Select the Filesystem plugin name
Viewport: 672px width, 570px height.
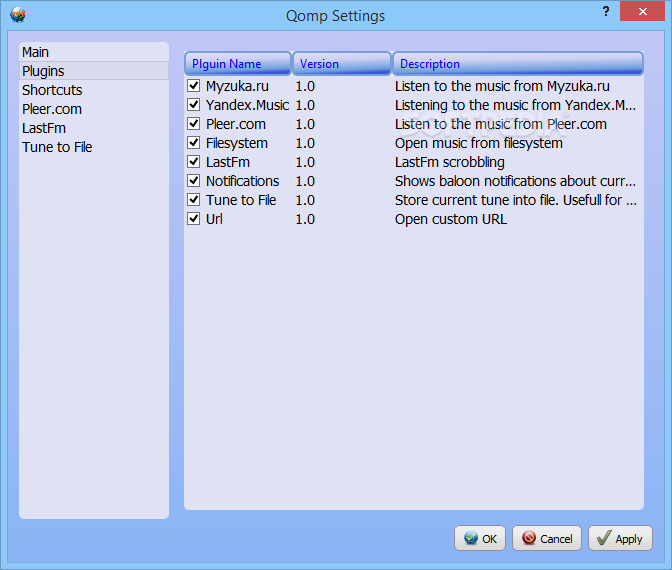(237, 143)
